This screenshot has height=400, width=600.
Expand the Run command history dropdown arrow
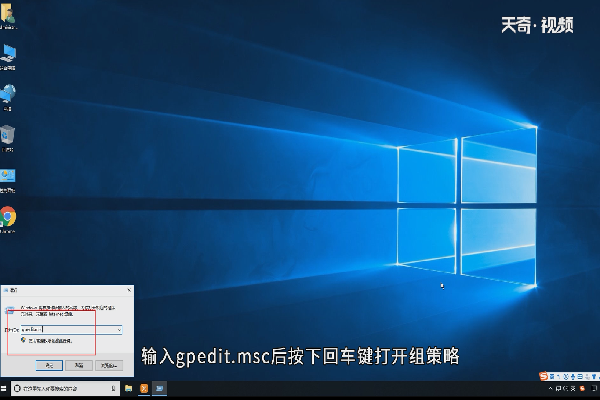119,329
